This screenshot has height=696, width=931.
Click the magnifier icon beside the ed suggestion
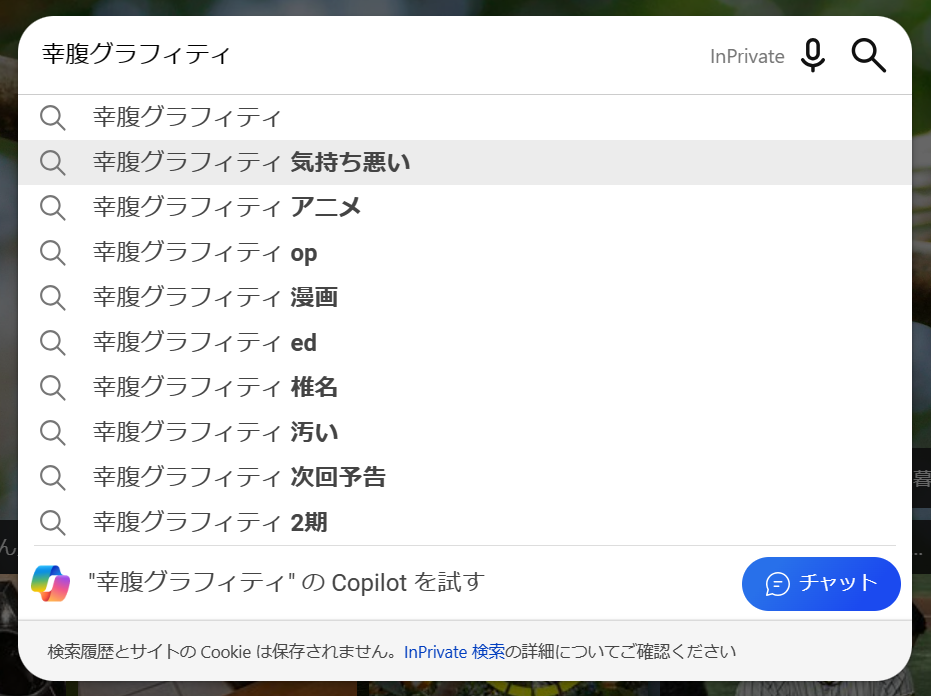pyautogui.click(x=53, y=343)
